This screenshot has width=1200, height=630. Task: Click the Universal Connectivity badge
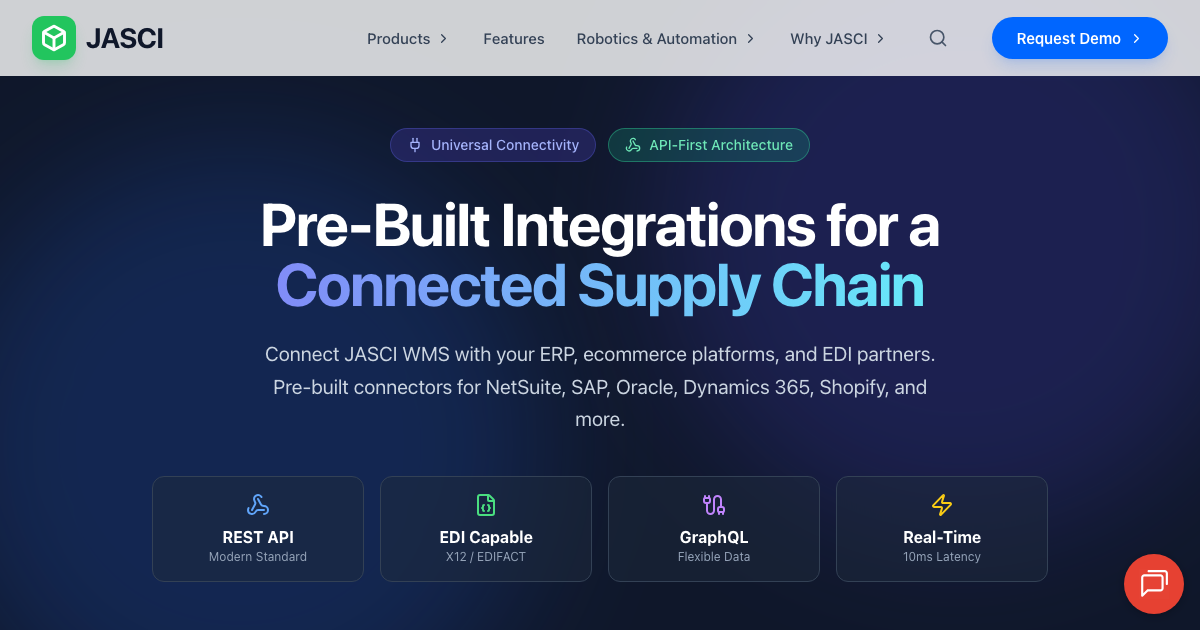tap(492, 145)
